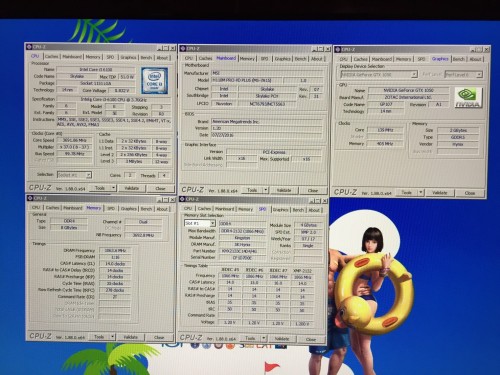The height and width of the screenshot is (375, 500).
Task: Open Tools dropdown arrow in CPU window
Action: [x=113, y=188]
